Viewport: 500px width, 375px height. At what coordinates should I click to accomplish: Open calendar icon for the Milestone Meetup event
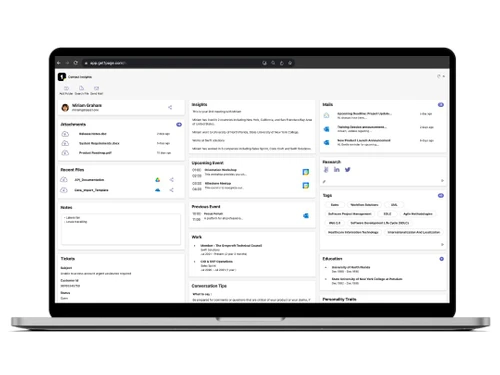tap(306, 185)
